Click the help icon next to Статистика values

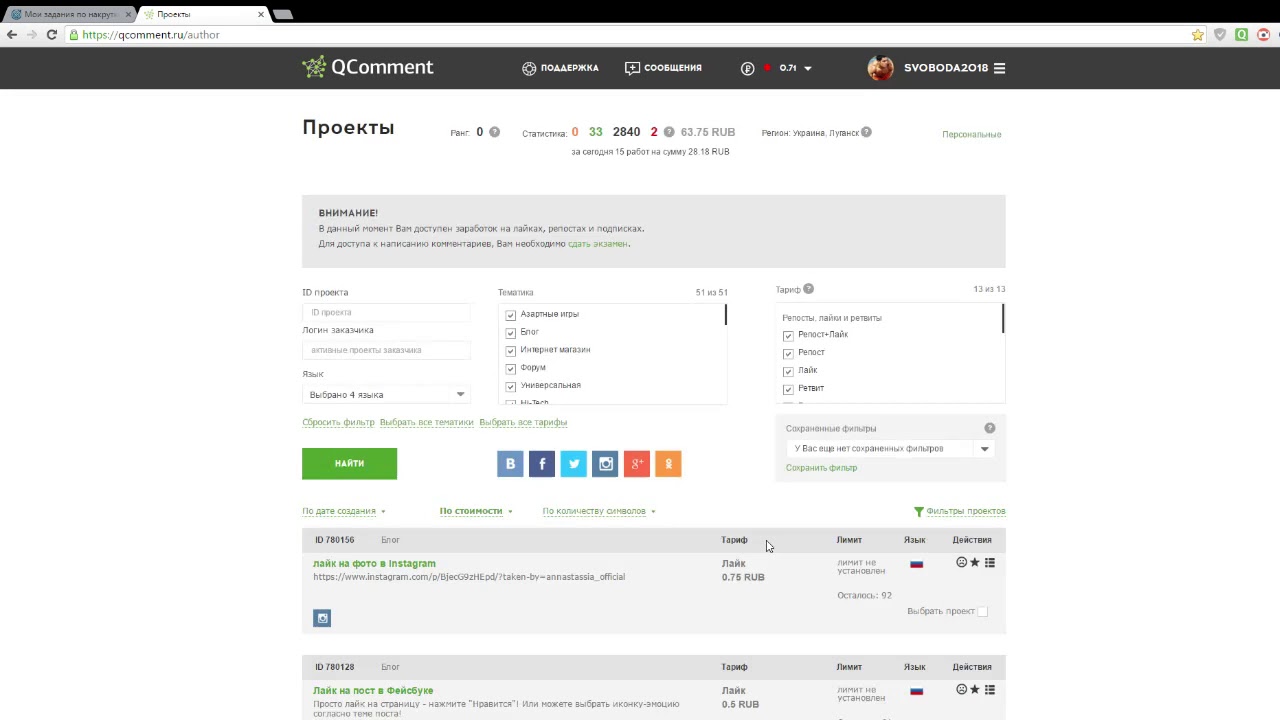669,132
